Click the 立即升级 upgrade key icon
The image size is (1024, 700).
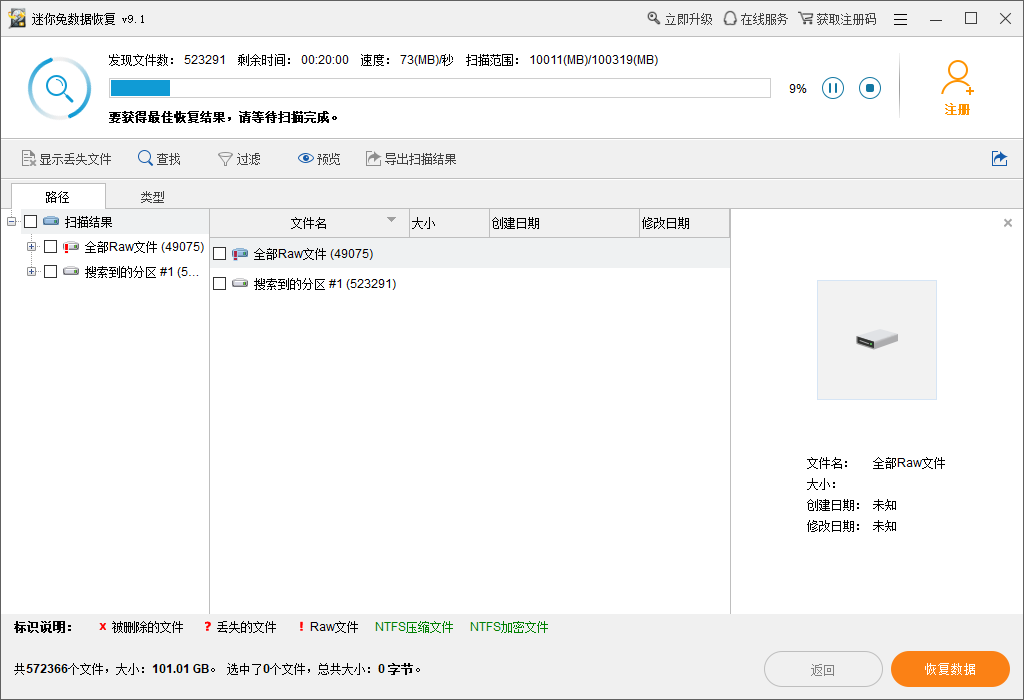coord(680,19)
